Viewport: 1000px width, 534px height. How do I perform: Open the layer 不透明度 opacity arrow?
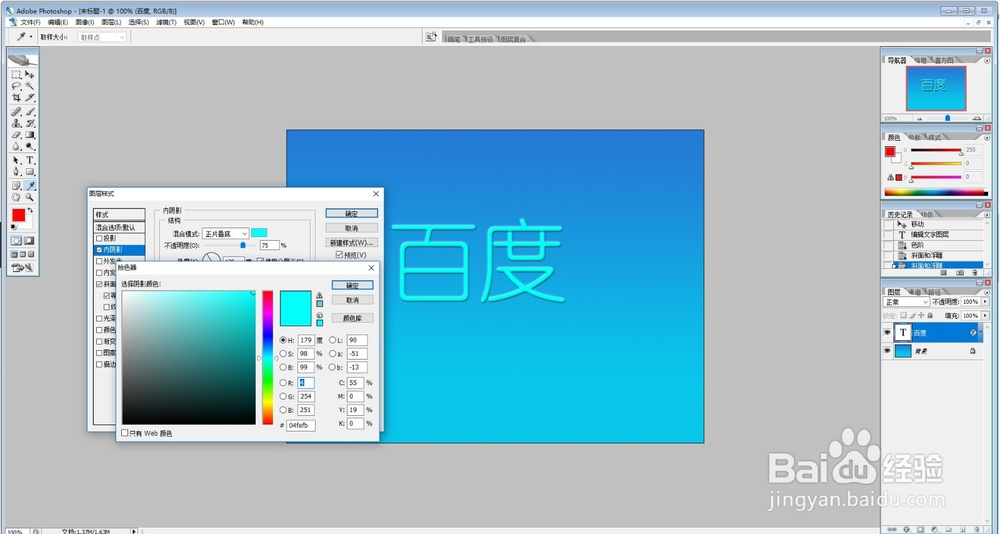985,302
